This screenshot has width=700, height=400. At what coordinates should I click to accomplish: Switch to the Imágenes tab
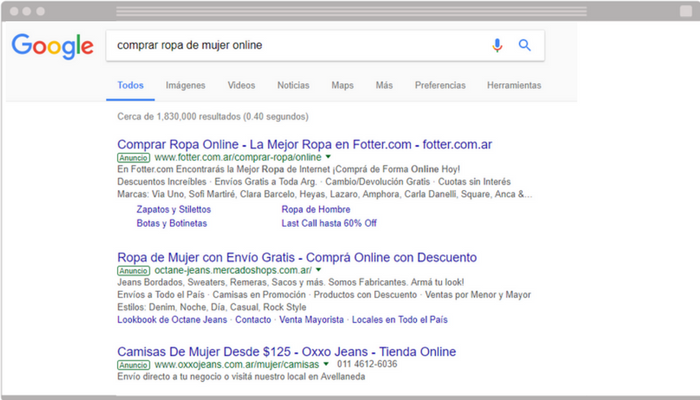[x=186, y=85]
